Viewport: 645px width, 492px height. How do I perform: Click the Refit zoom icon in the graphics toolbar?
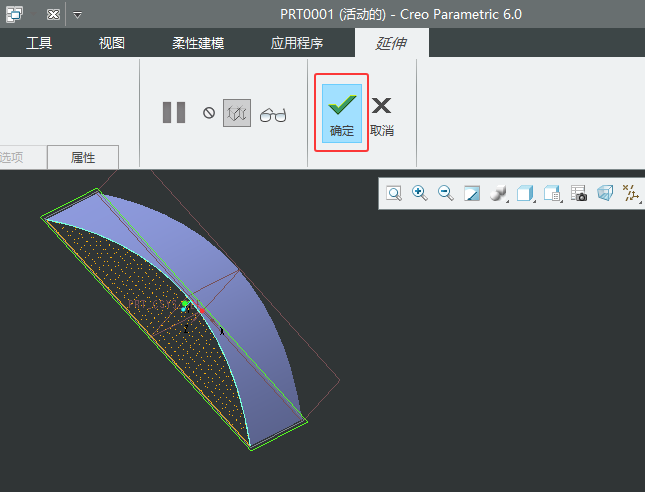[x=394, y=193]
